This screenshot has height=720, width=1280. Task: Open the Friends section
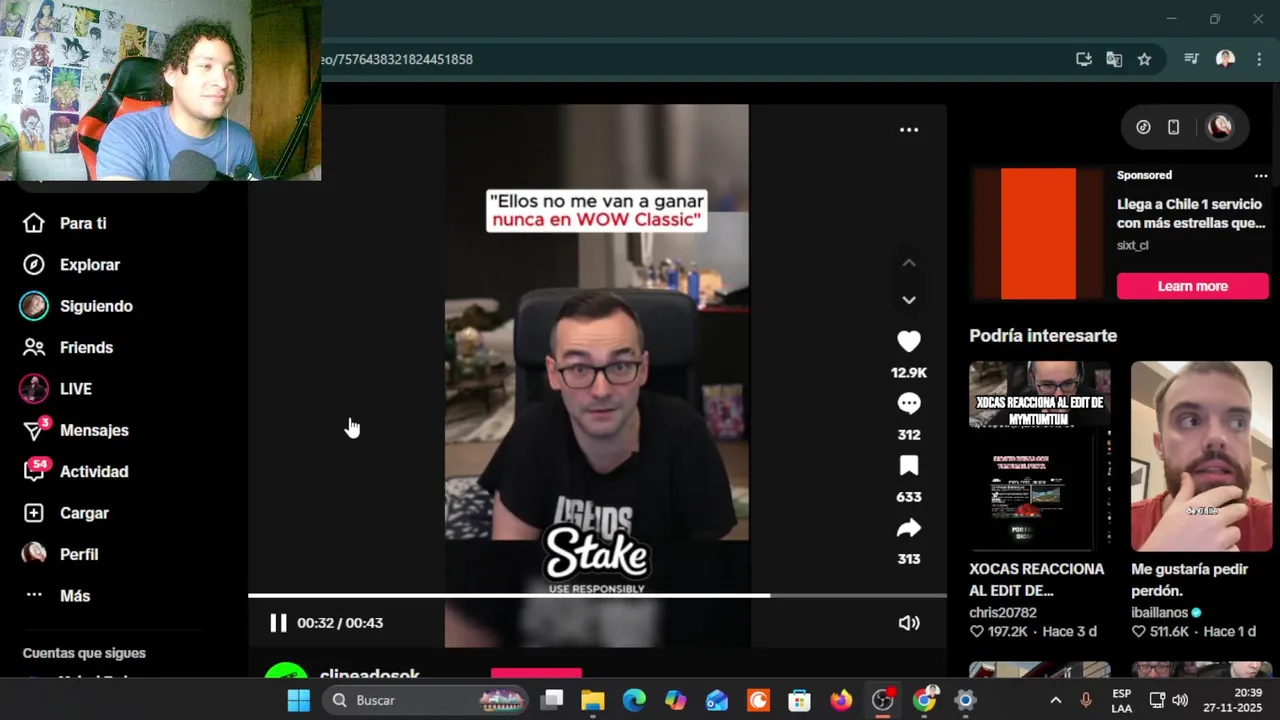point(68,347)
